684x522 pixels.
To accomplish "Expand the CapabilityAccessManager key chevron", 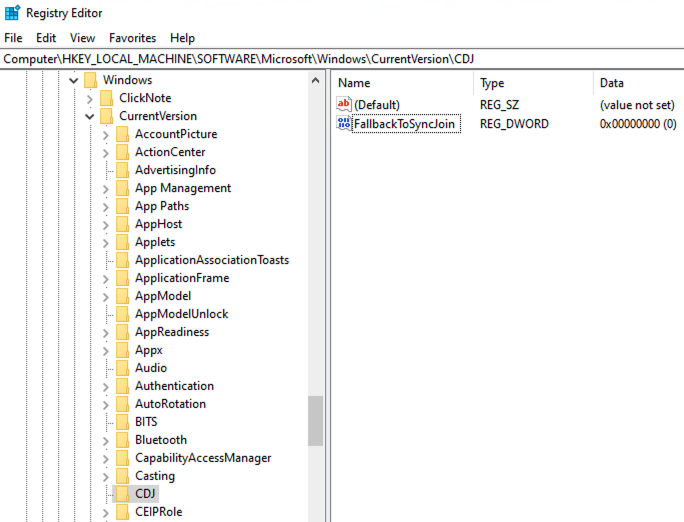I will (x=106, y=459).
